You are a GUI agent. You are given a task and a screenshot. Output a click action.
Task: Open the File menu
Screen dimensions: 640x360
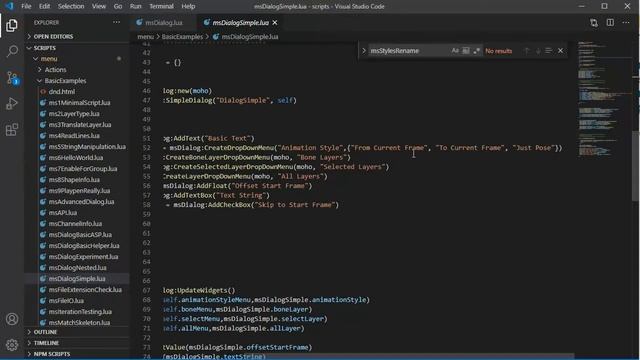pyautogui.click(x=26, y=6)
